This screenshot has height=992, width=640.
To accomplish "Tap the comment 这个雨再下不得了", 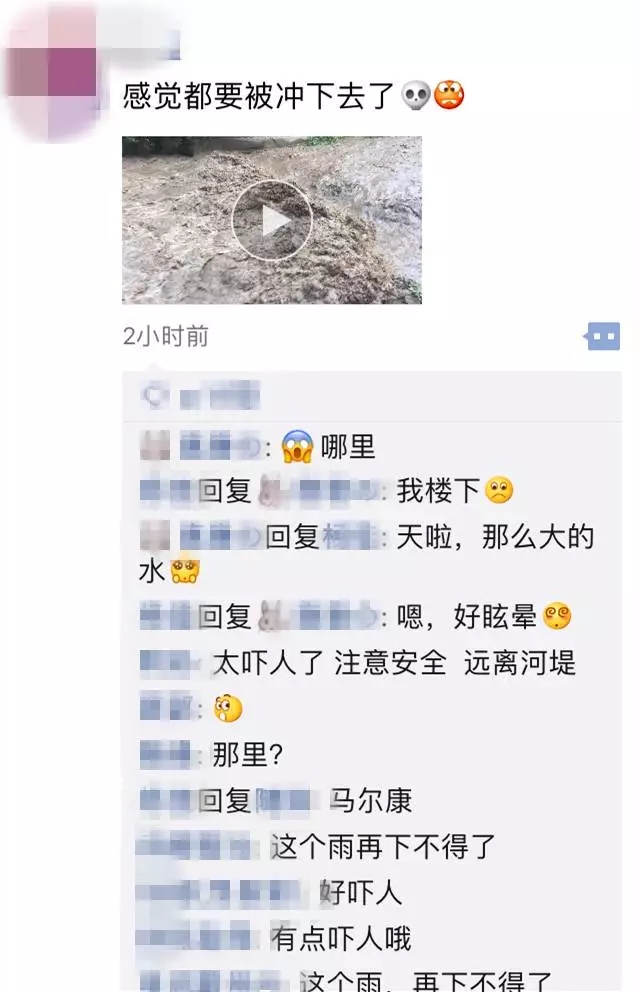I will click(383, 846).
